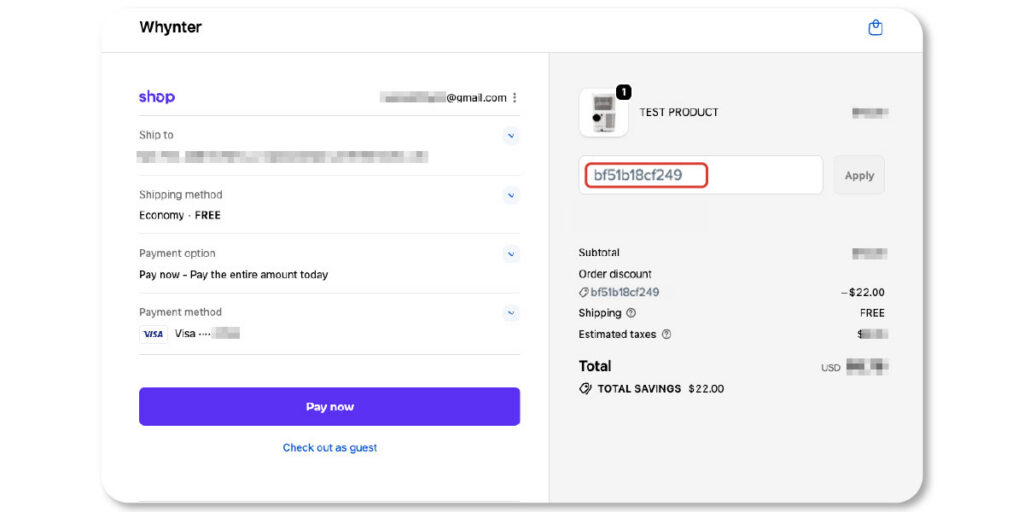Open the shopping bag icon
Viewport: 1024px width, 512px height.
(875, 28)
